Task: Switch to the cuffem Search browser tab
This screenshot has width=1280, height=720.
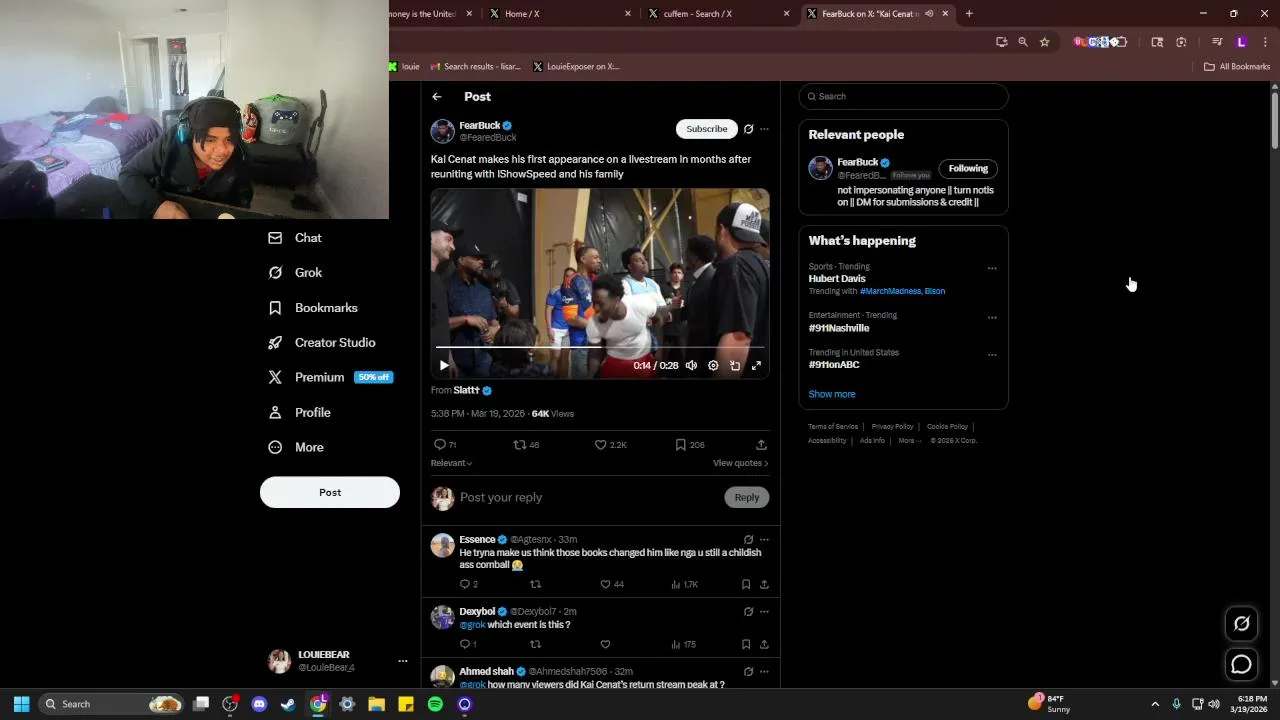Action: point(719,14)
